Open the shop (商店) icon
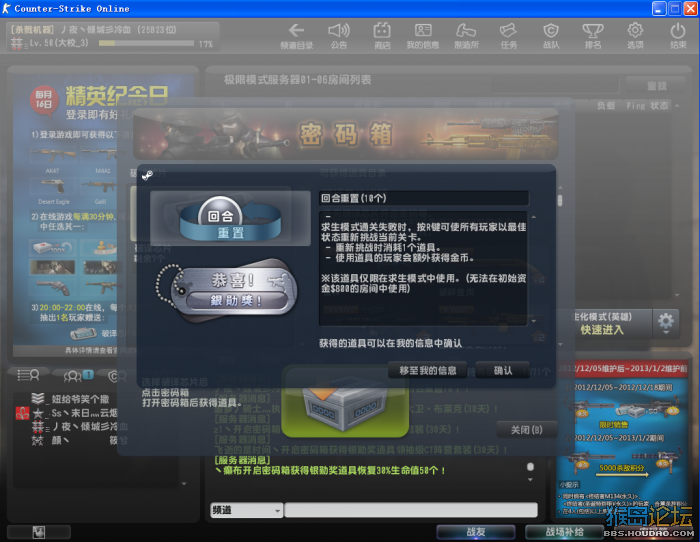 point(382,36)
